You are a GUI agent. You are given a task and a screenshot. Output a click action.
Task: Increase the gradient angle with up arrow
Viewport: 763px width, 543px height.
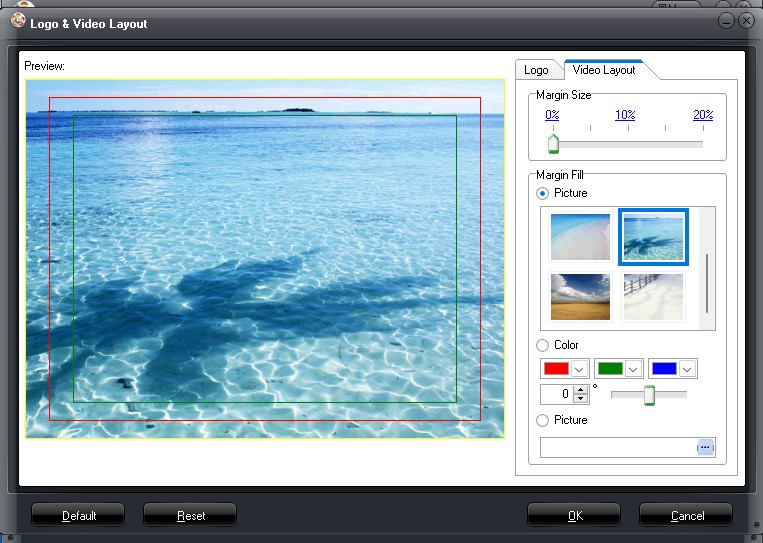pyautogui.click(x=581, y=389)
